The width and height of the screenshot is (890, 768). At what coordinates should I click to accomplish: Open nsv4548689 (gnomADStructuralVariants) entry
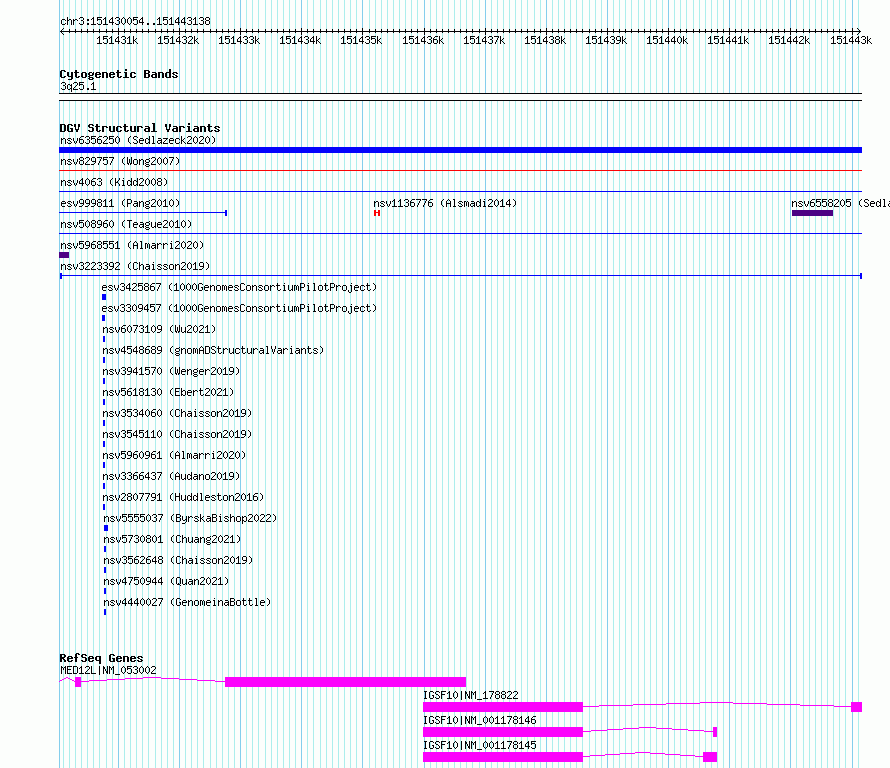213,350
